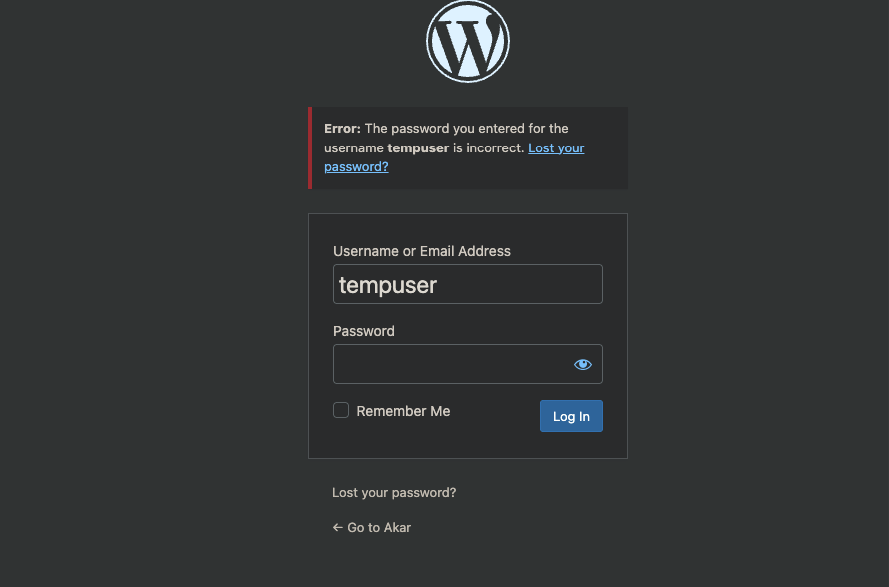Focus the Username or Email Address field

point(468,284)
